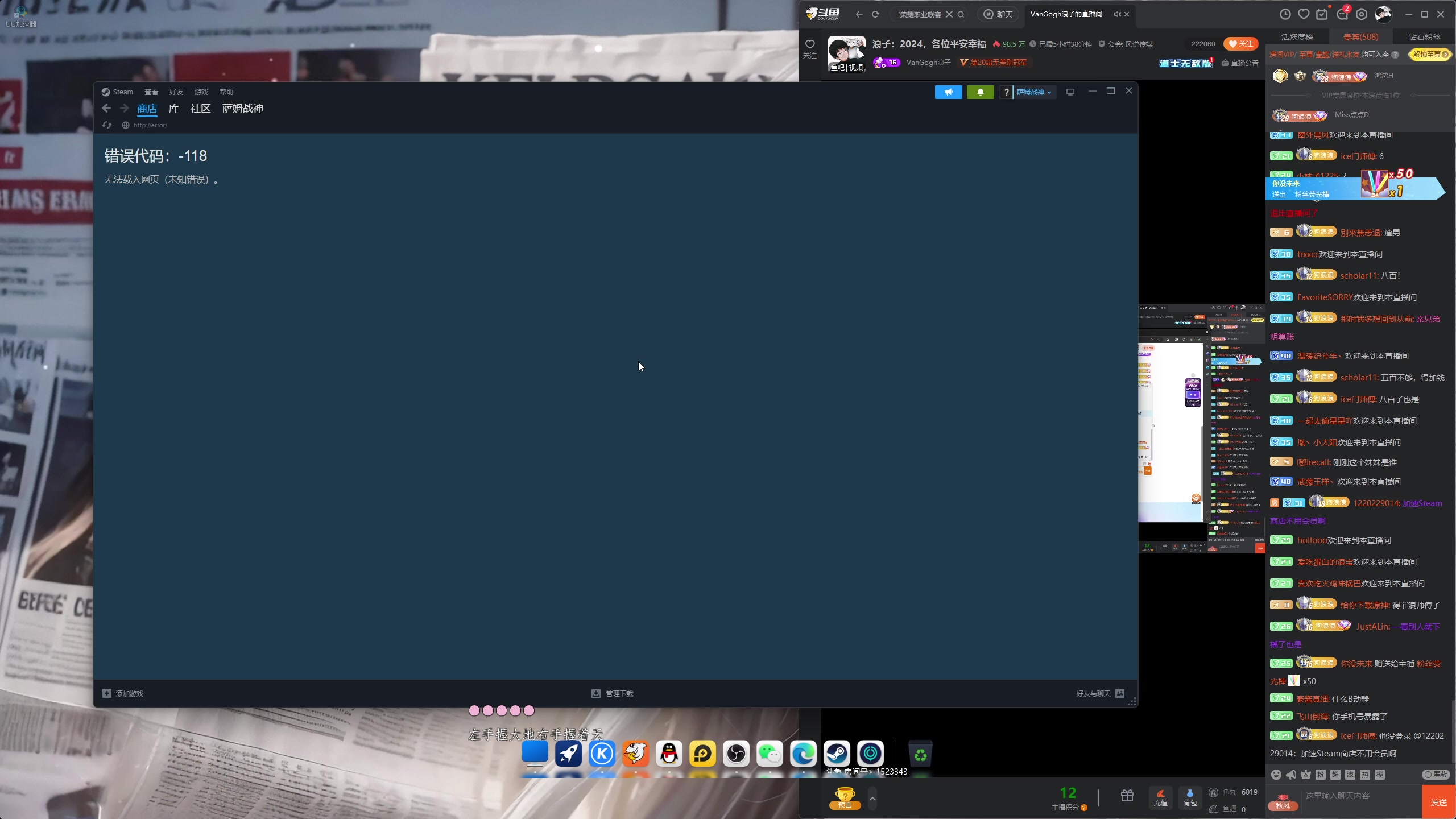This screenshot has width=1456, height=819.
Task: Open Steam notifications bell
Action: coord(980,92)
